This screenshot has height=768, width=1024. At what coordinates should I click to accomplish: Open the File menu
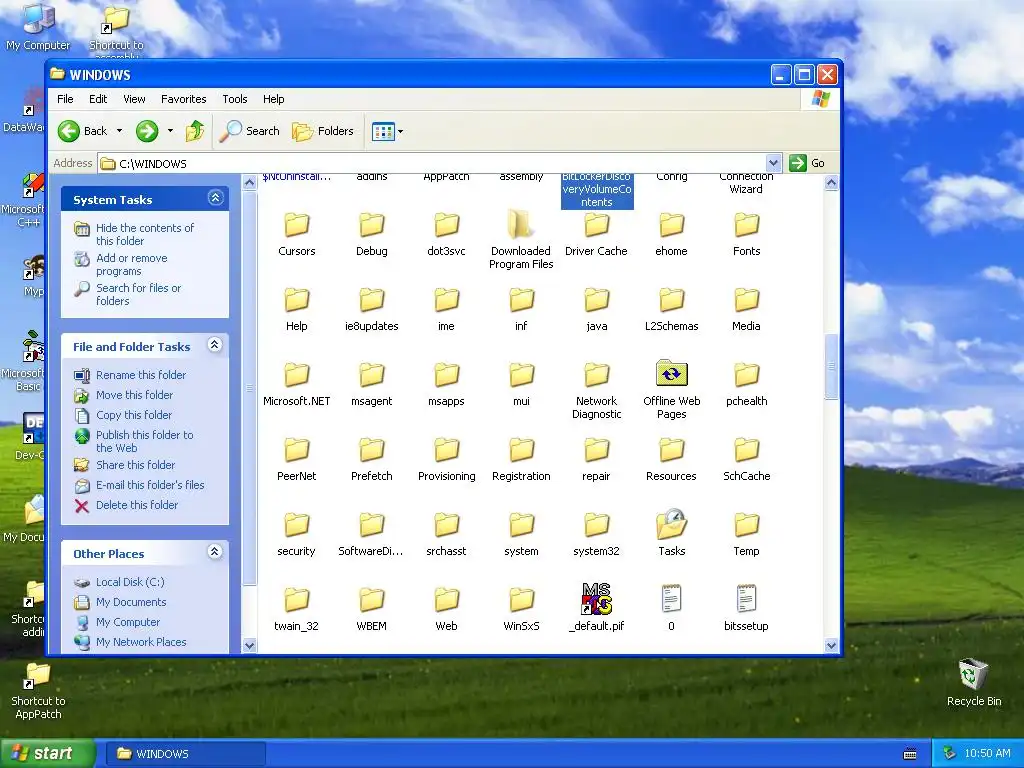pyautogui.click(x=65, y=99)
